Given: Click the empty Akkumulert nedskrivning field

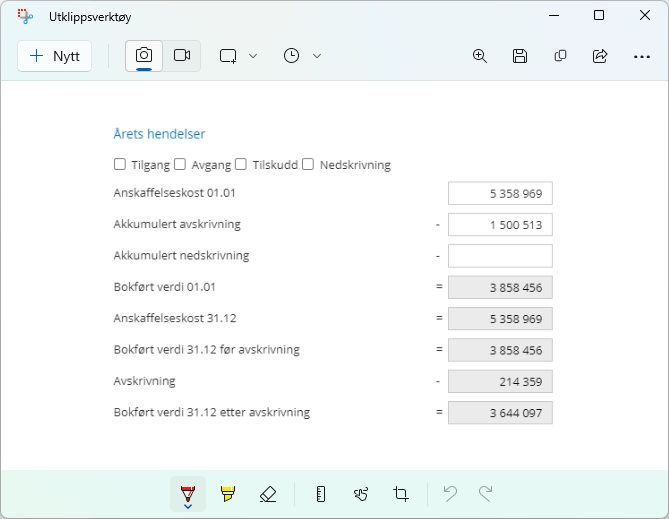Looking at the screenshot, I should (500, 256).
